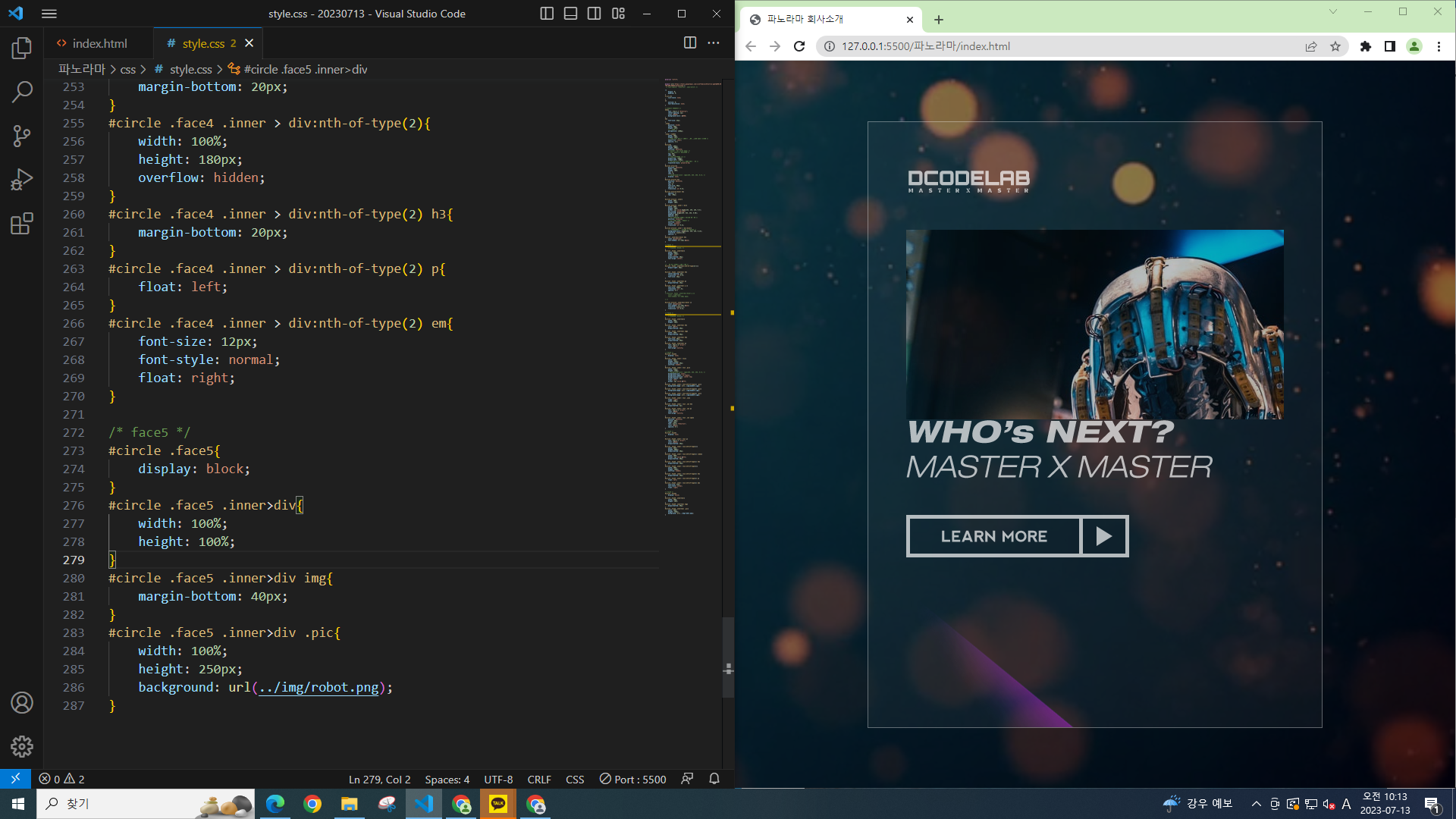This screenshot has width=1456, height=819.
Task: Click the Chrome address bar URL
Action: point(925,46)
